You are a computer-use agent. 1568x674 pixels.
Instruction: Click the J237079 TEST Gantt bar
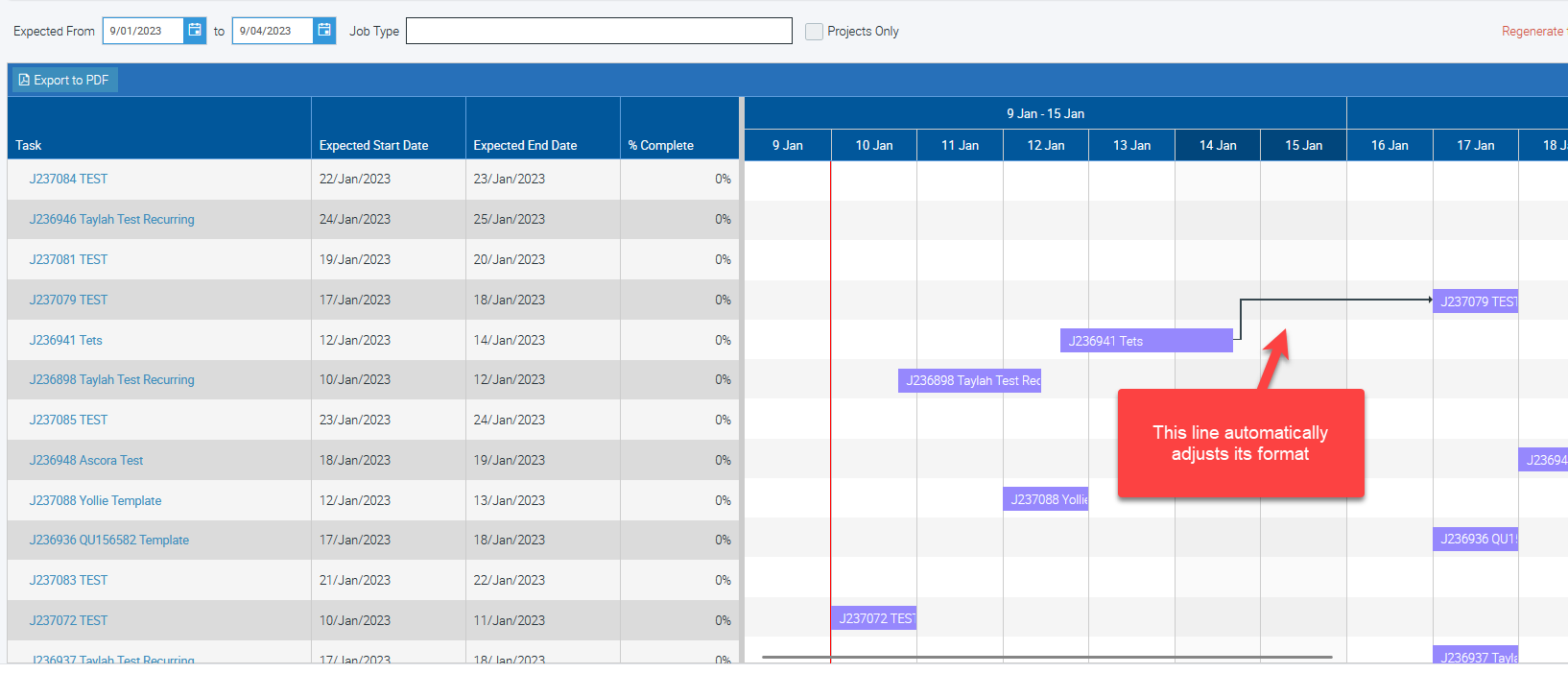click(1476, 301)
